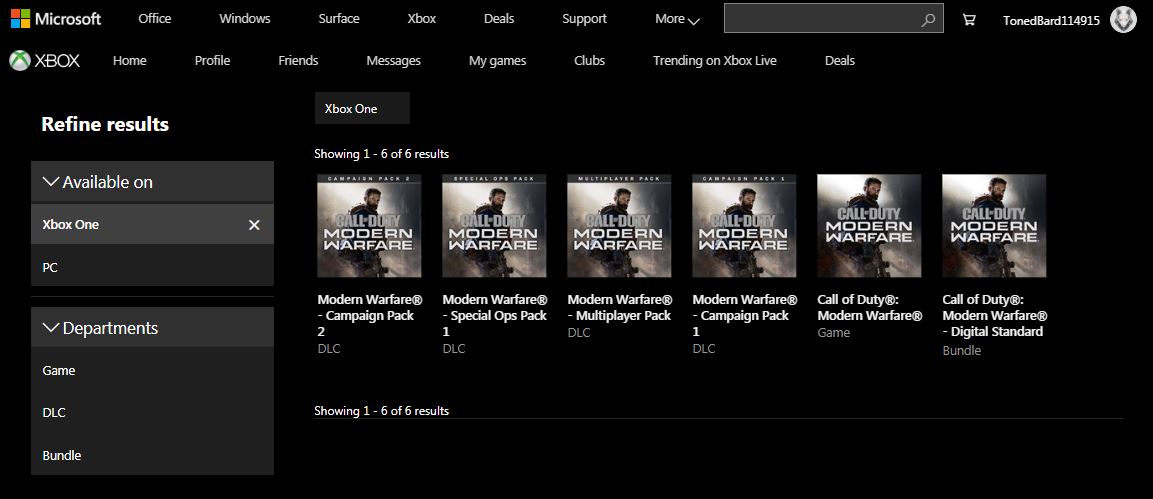
Task: Click the Xbox One filter chip
Action: (x=362, y=108)
